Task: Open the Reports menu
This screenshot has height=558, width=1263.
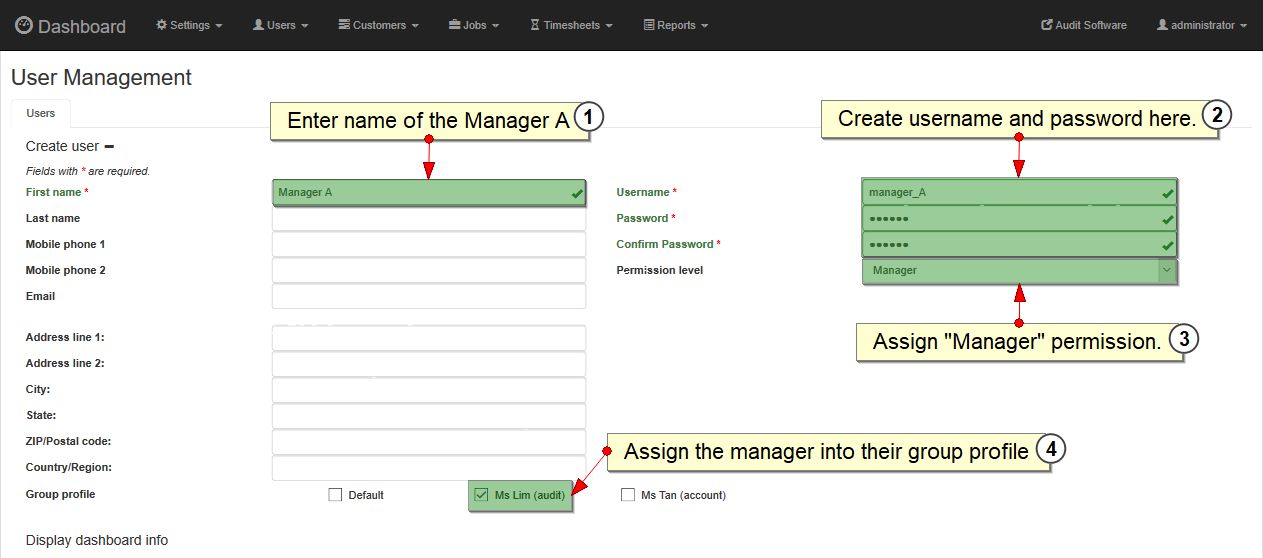Action: tap(677, 25)
